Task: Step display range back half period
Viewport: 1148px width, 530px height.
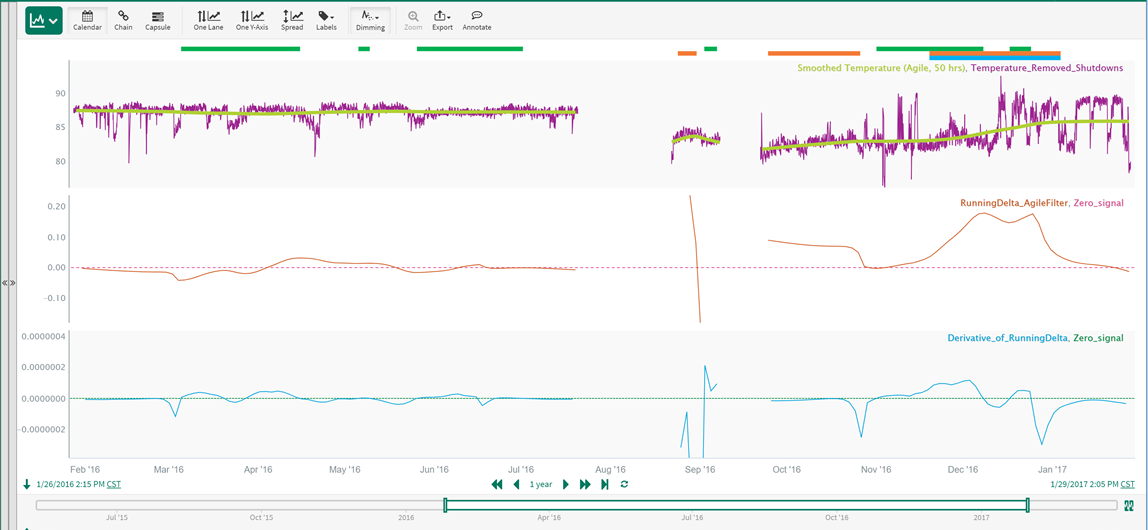Action: click(516, 484)
